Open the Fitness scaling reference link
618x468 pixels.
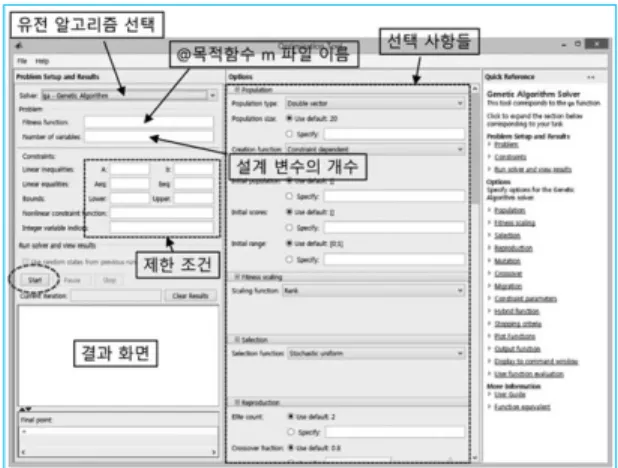[x=515, y=223]
